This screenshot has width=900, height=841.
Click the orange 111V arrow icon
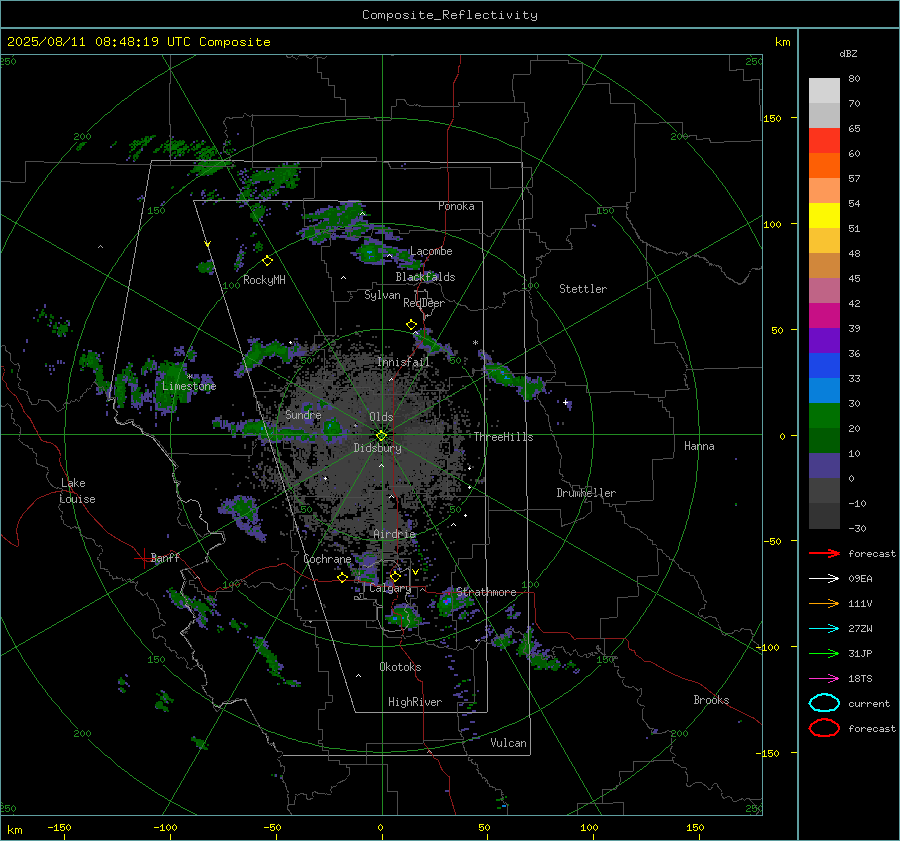[x=824, y=603]
